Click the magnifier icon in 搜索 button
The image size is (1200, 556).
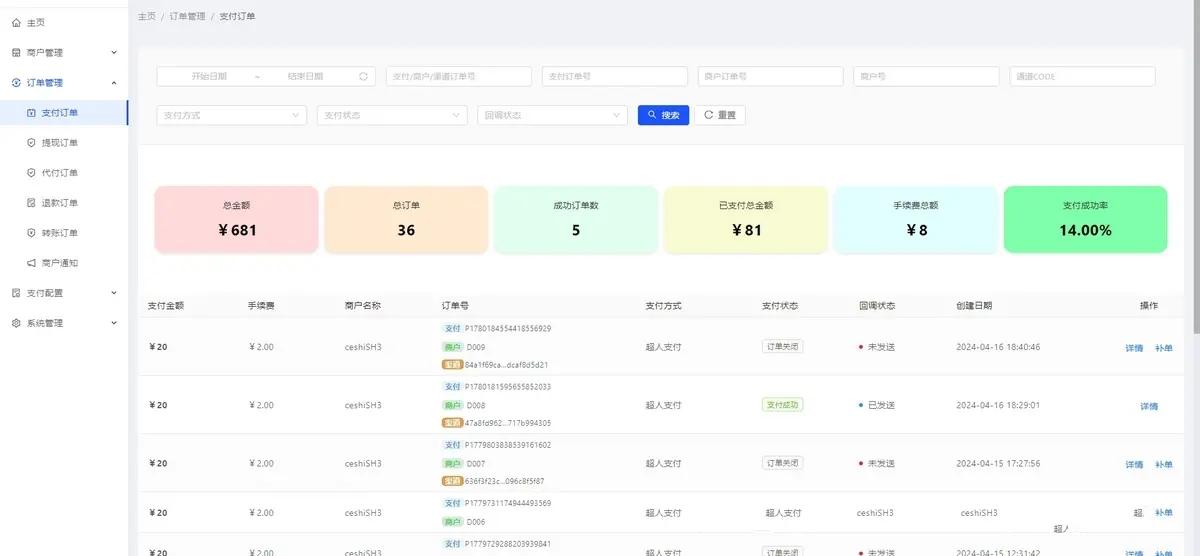click(652, 115)
